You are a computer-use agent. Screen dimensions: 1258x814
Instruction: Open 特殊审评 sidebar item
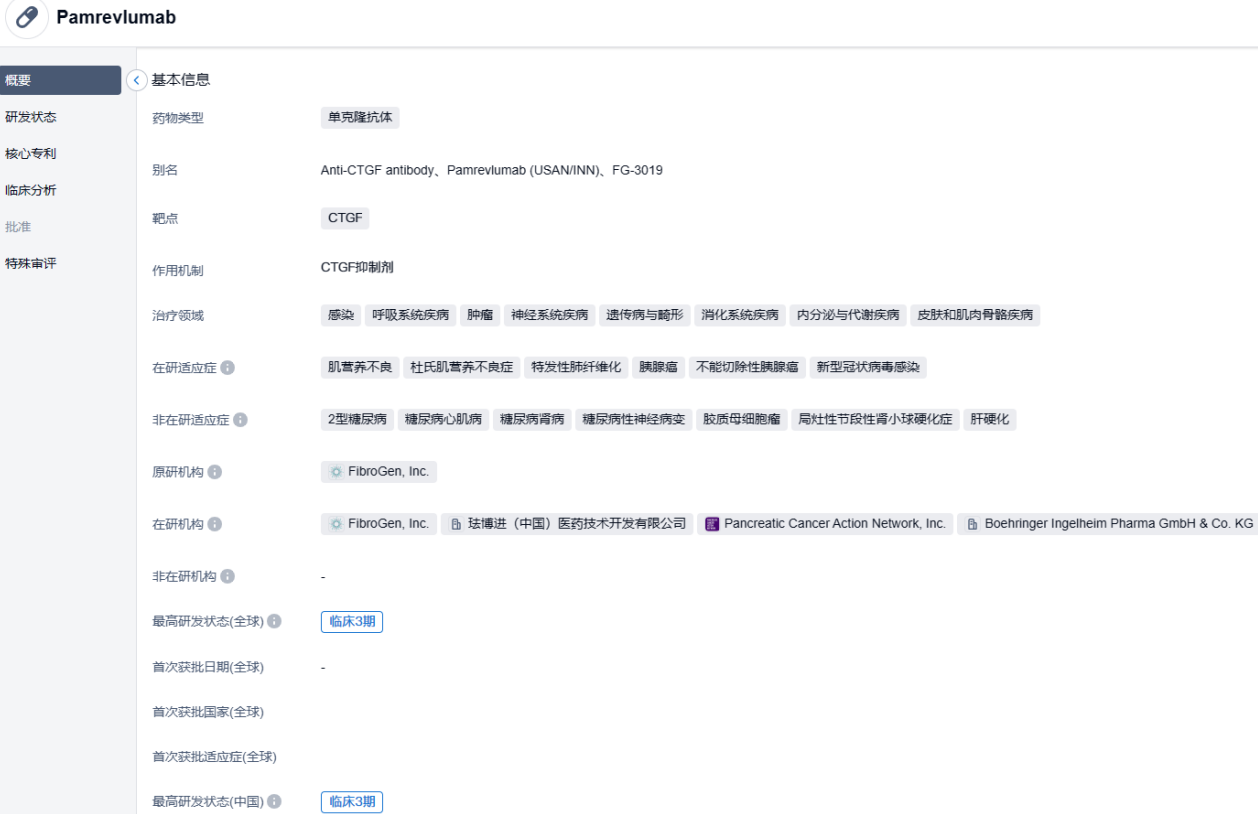coord(31,264)
